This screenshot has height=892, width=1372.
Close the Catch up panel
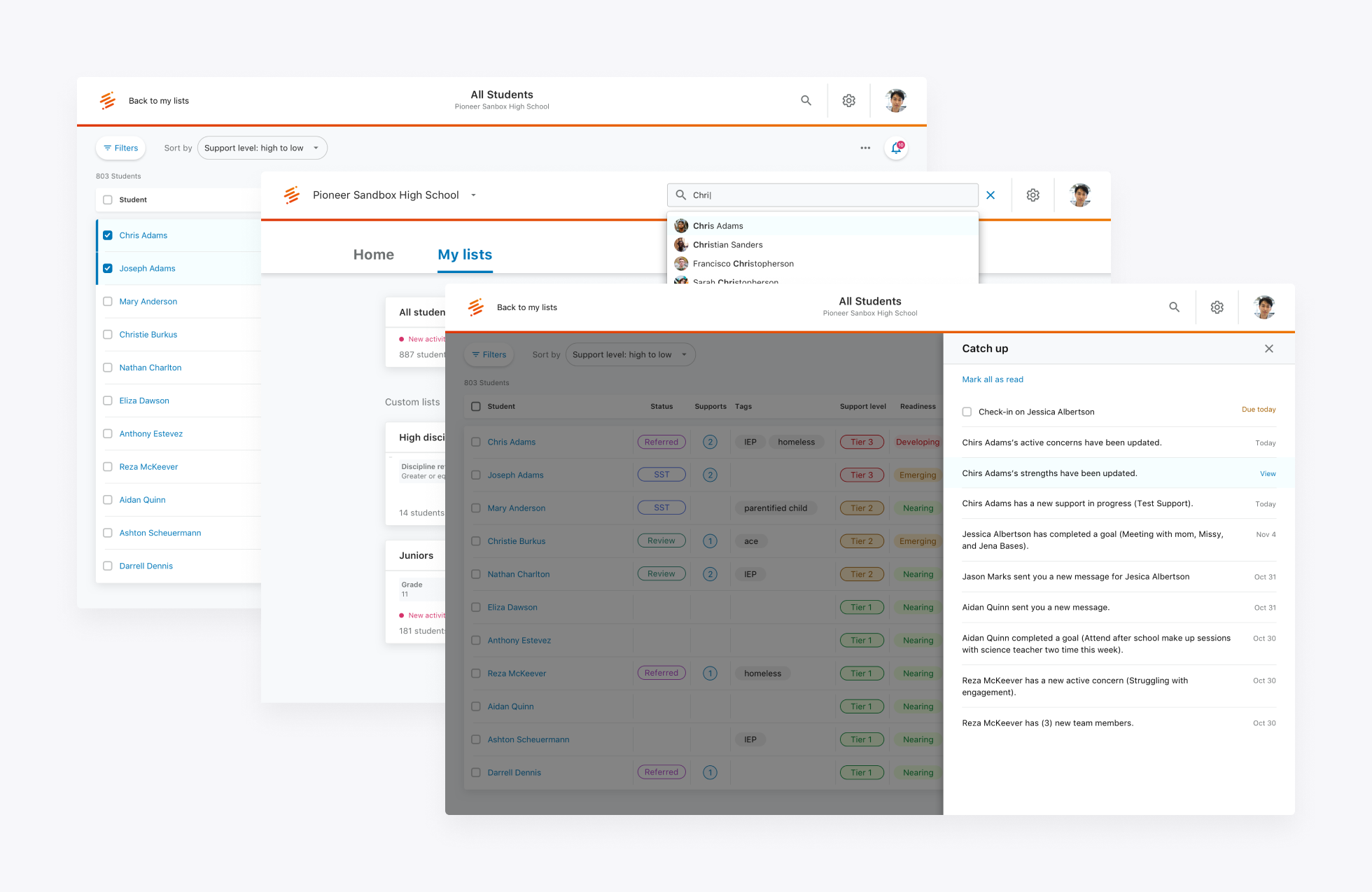(1269, 348)
